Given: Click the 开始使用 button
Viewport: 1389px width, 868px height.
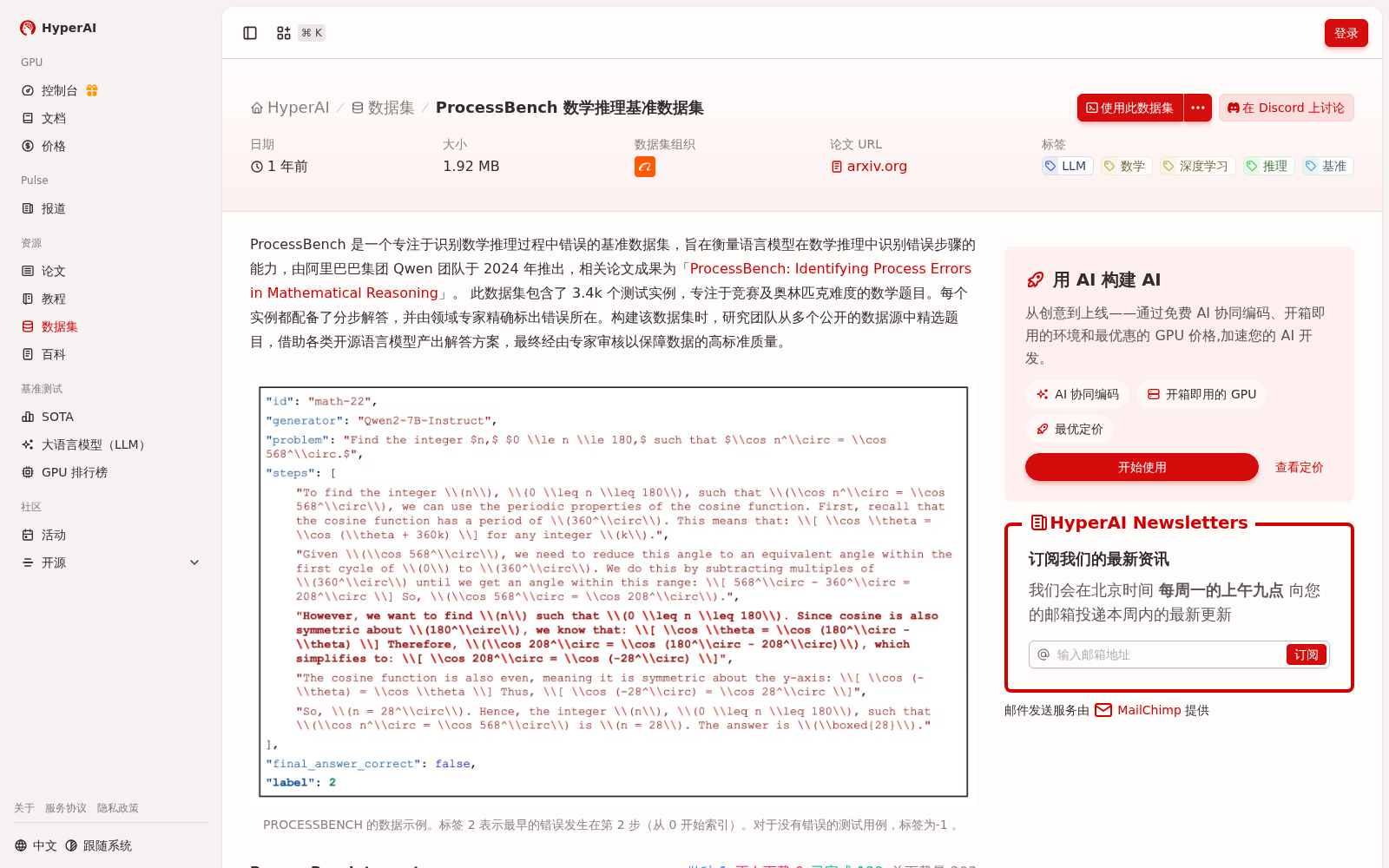Looking at the screenshot, I should point(1142,467).
